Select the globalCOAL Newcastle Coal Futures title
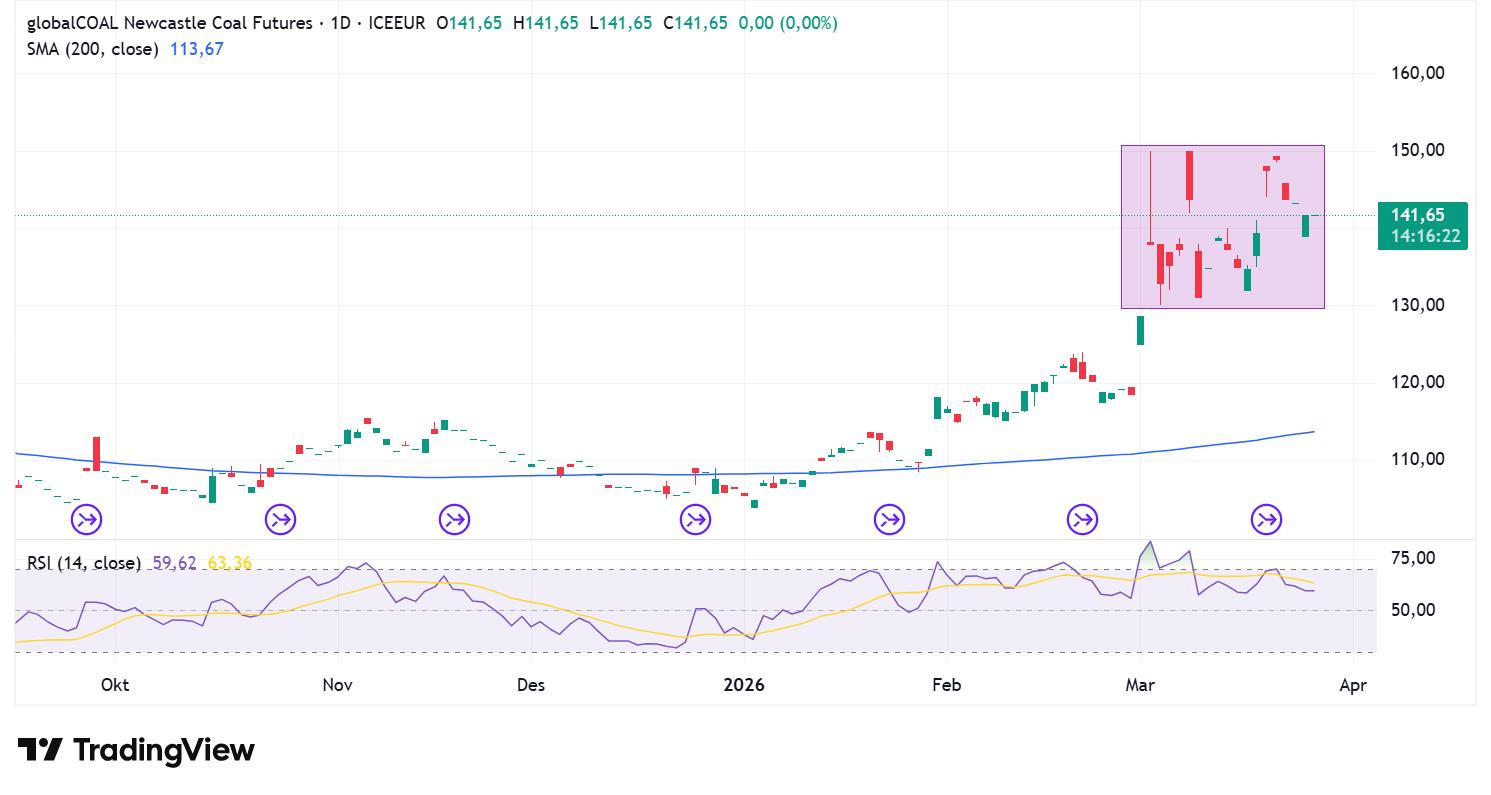The image size is (1491, 795). pos(169,23)
